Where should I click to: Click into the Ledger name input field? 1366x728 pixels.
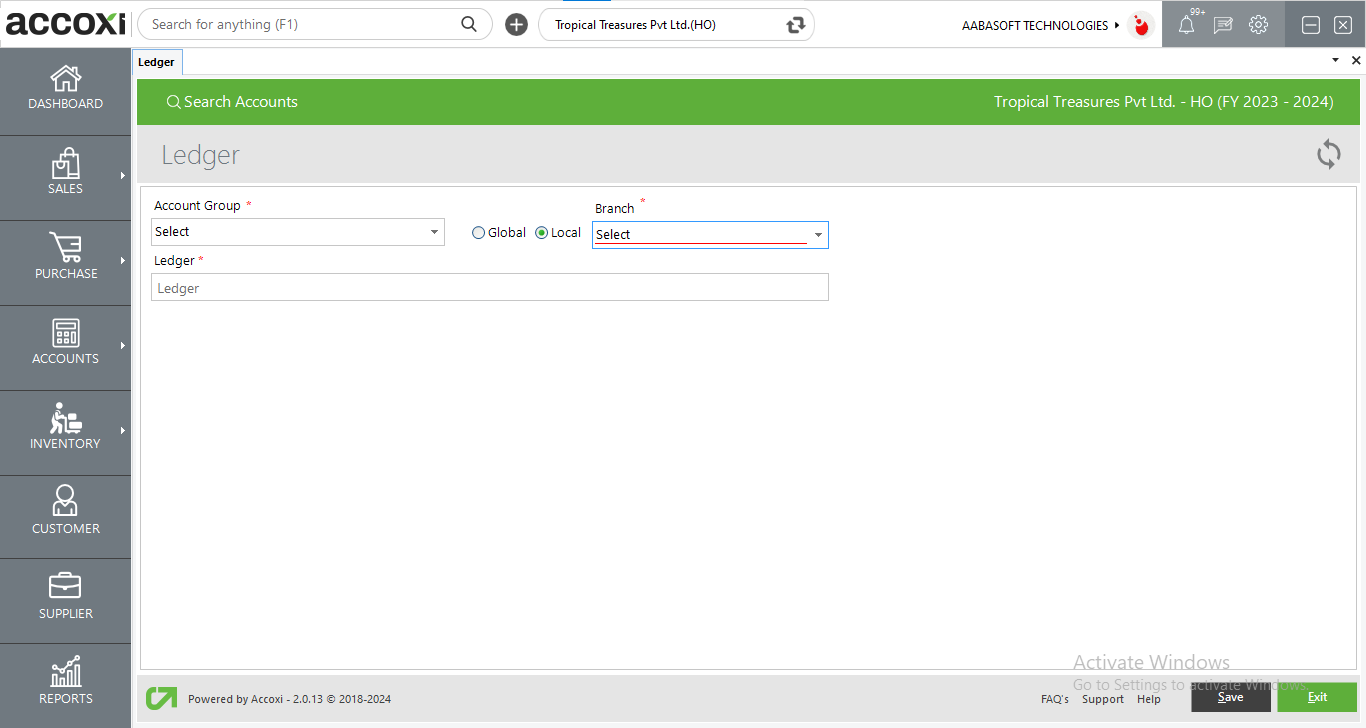tap(489, 288)
